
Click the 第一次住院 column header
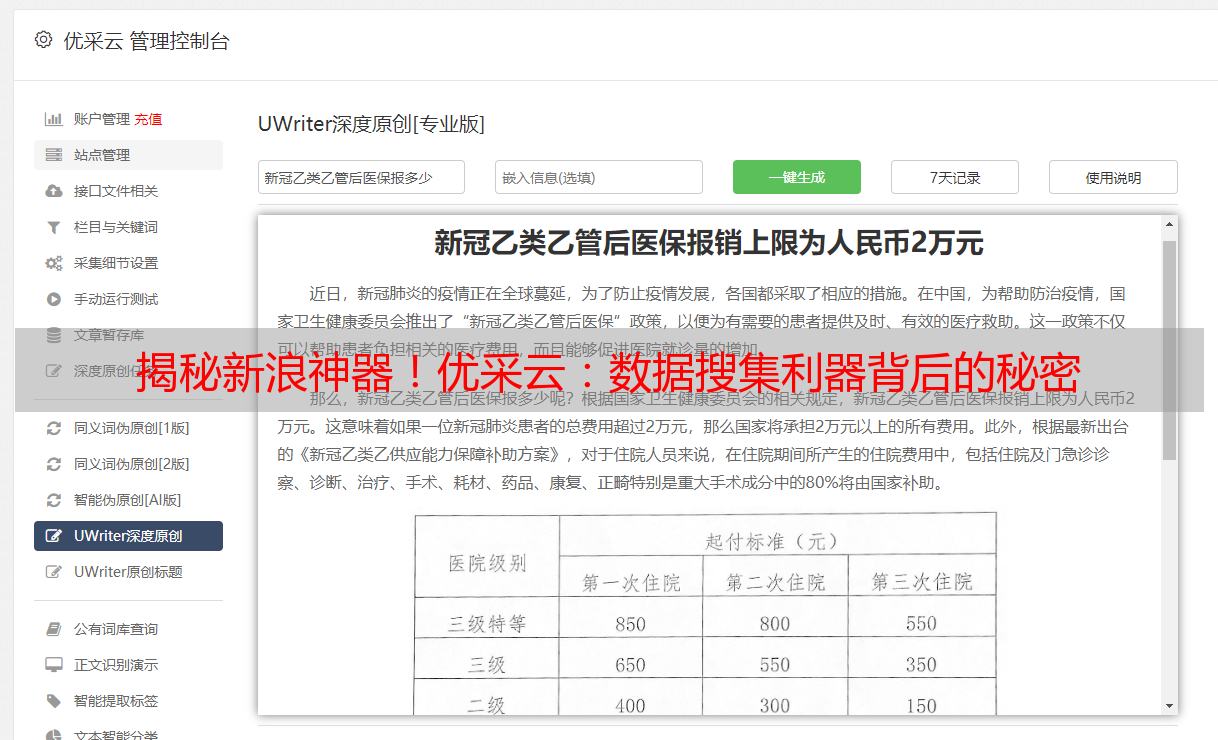[x=631, y=582]
